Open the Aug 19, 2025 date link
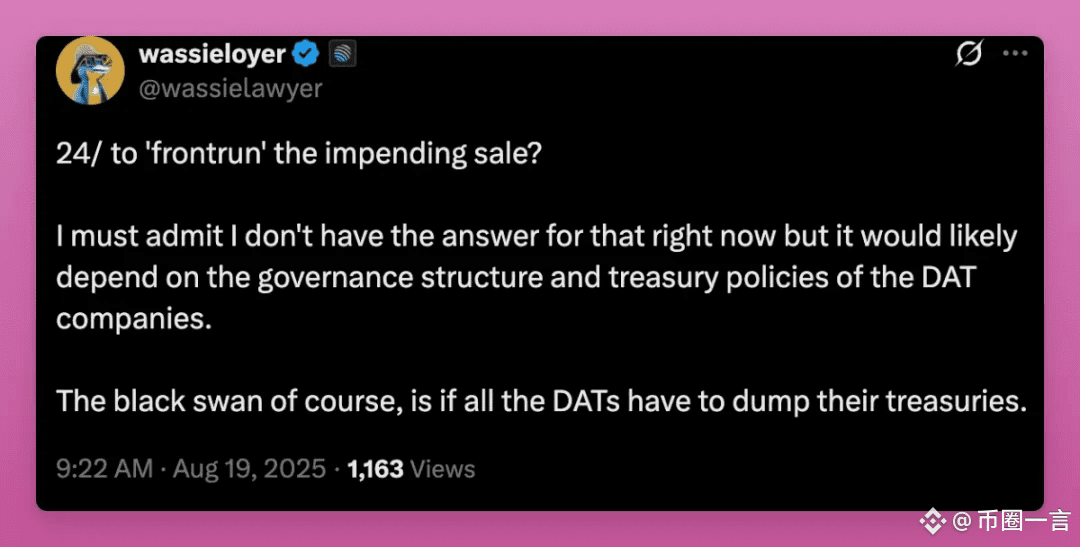Viewport: 1080px width, 547px height. point(249,469)
